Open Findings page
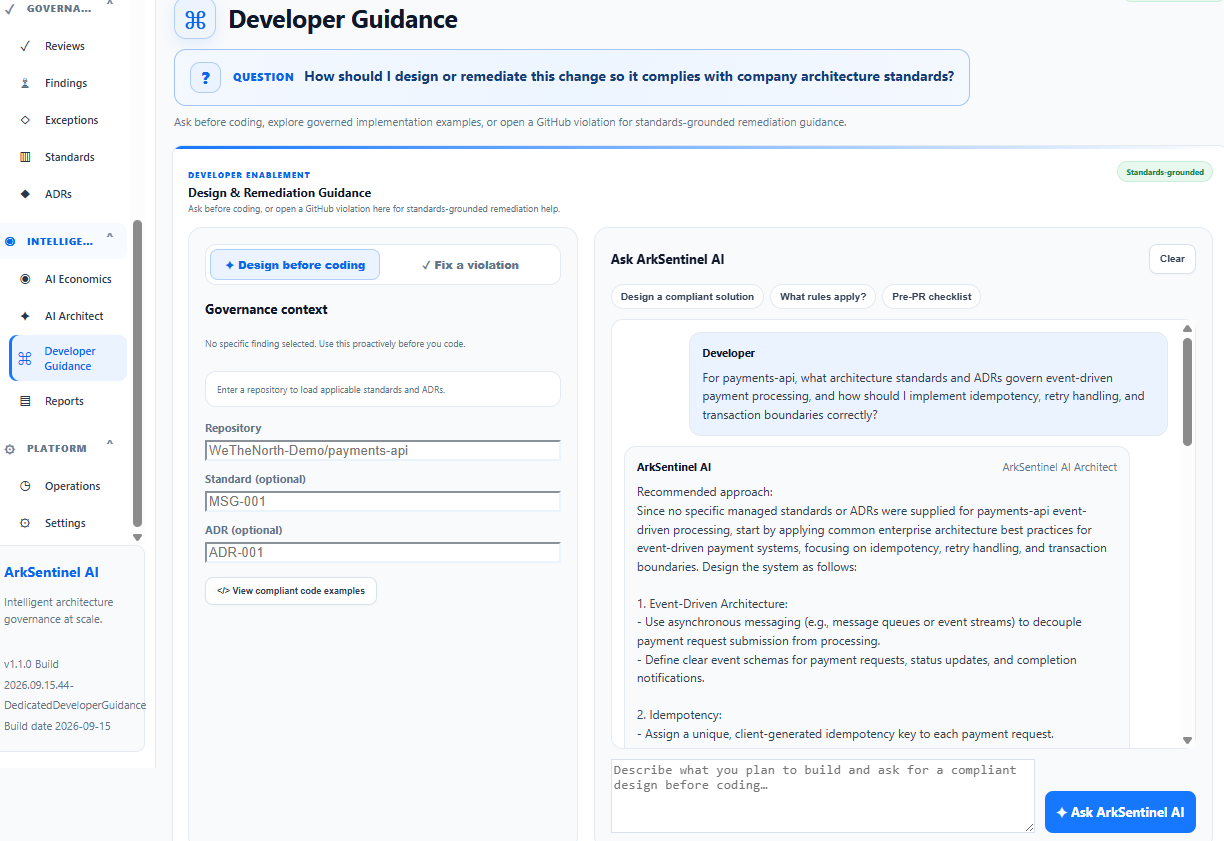The width and height of the screenshot is (1224, 841). pyautogui.click(x=66, y=83)
